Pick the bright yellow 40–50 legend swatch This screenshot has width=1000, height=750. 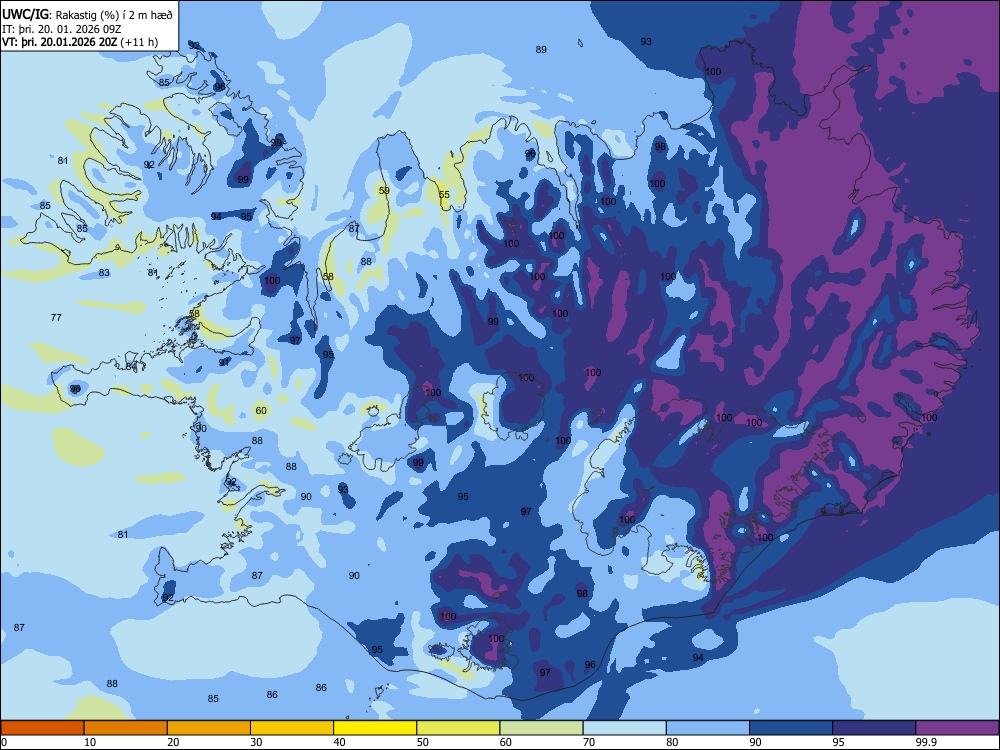click(375, 728)
